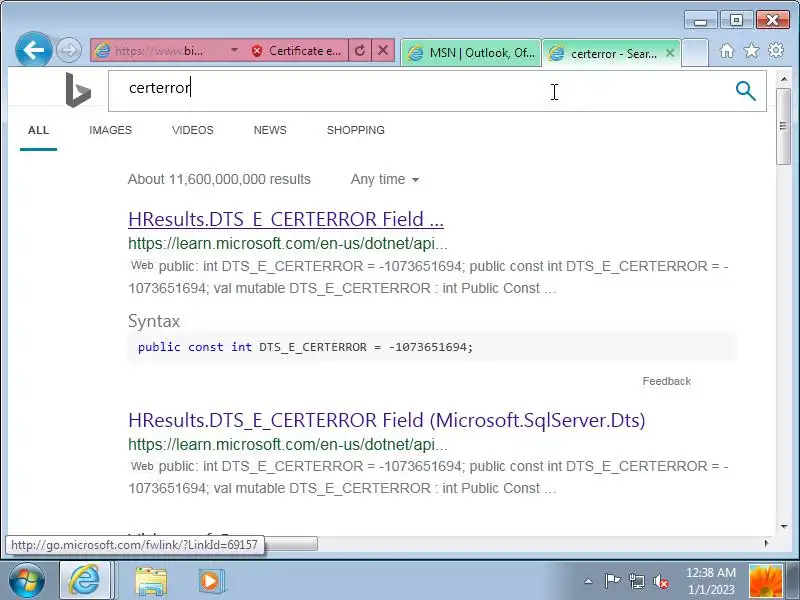Open Action Center flag icon
Screen dimensions: 800x600
[612, 581]
